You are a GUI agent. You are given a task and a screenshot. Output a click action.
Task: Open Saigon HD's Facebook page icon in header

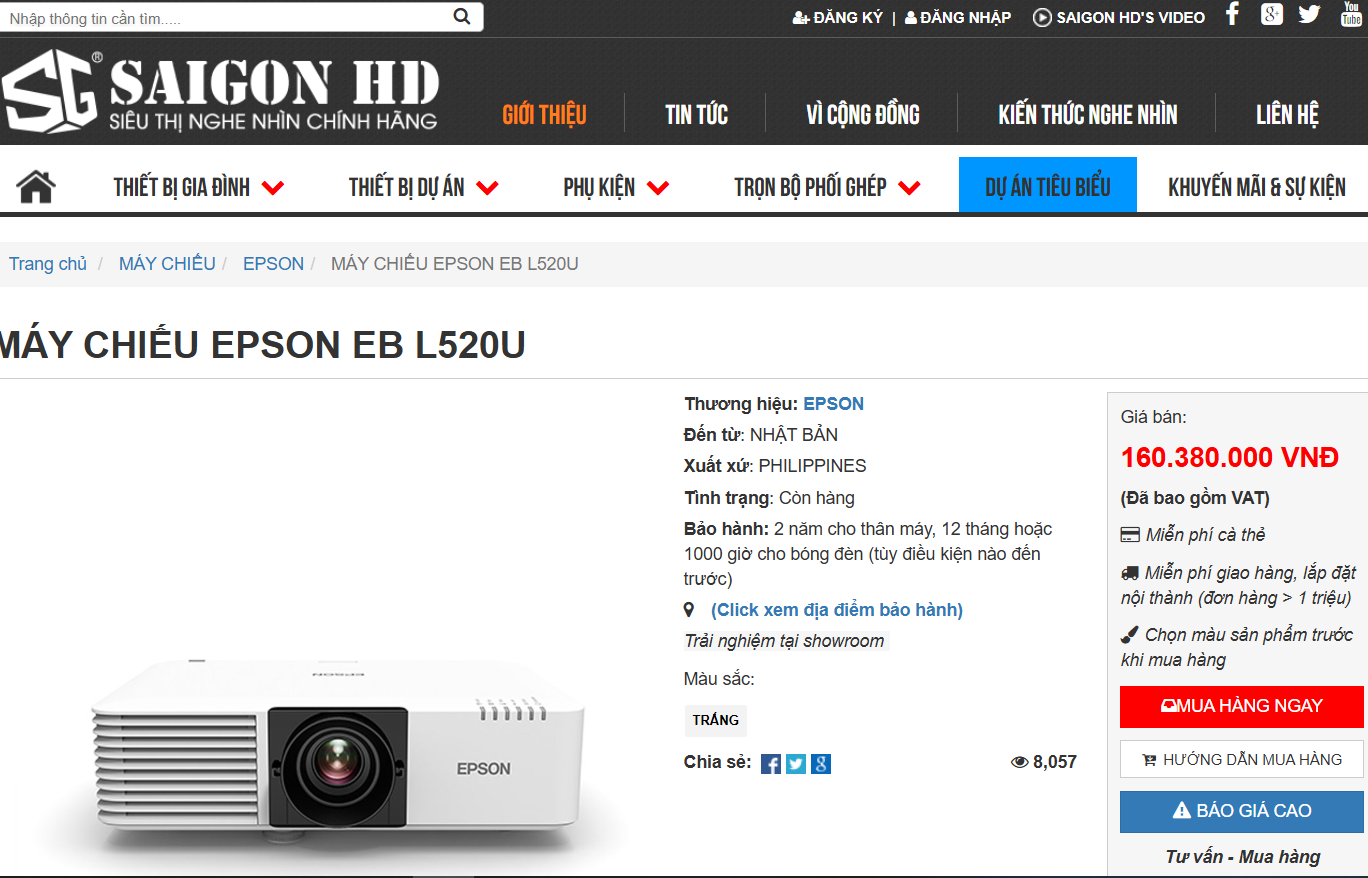[1232, 14]
